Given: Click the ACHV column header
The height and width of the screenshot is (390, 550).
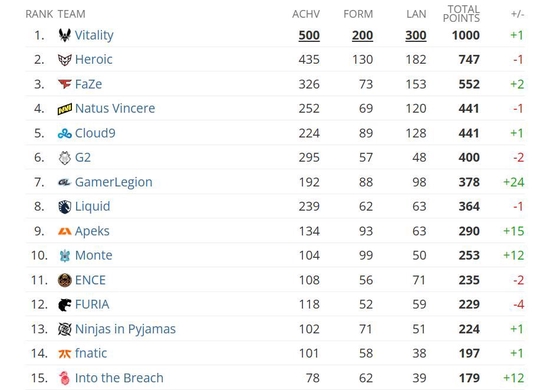Looking at the screenshot, I should coord(306,14).
